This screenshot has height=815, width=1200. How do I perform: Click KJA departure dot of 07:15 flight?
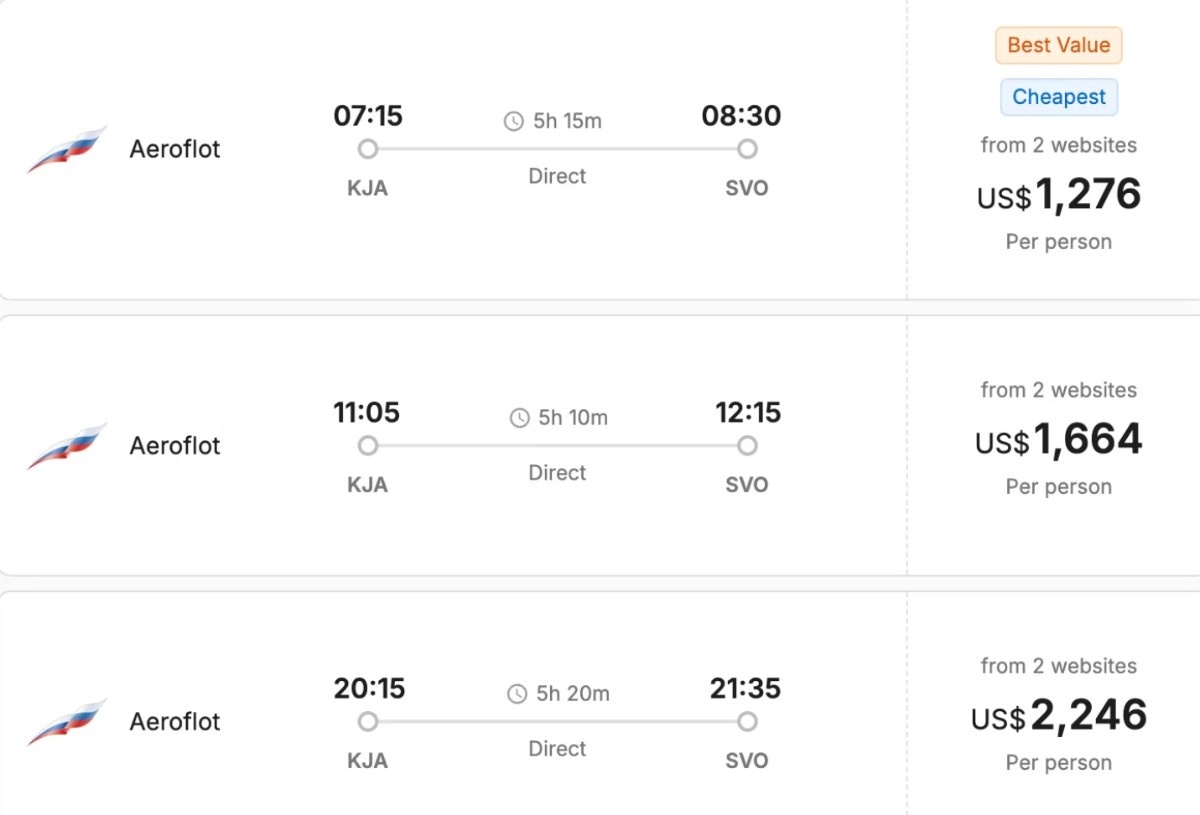click(368, 149)
